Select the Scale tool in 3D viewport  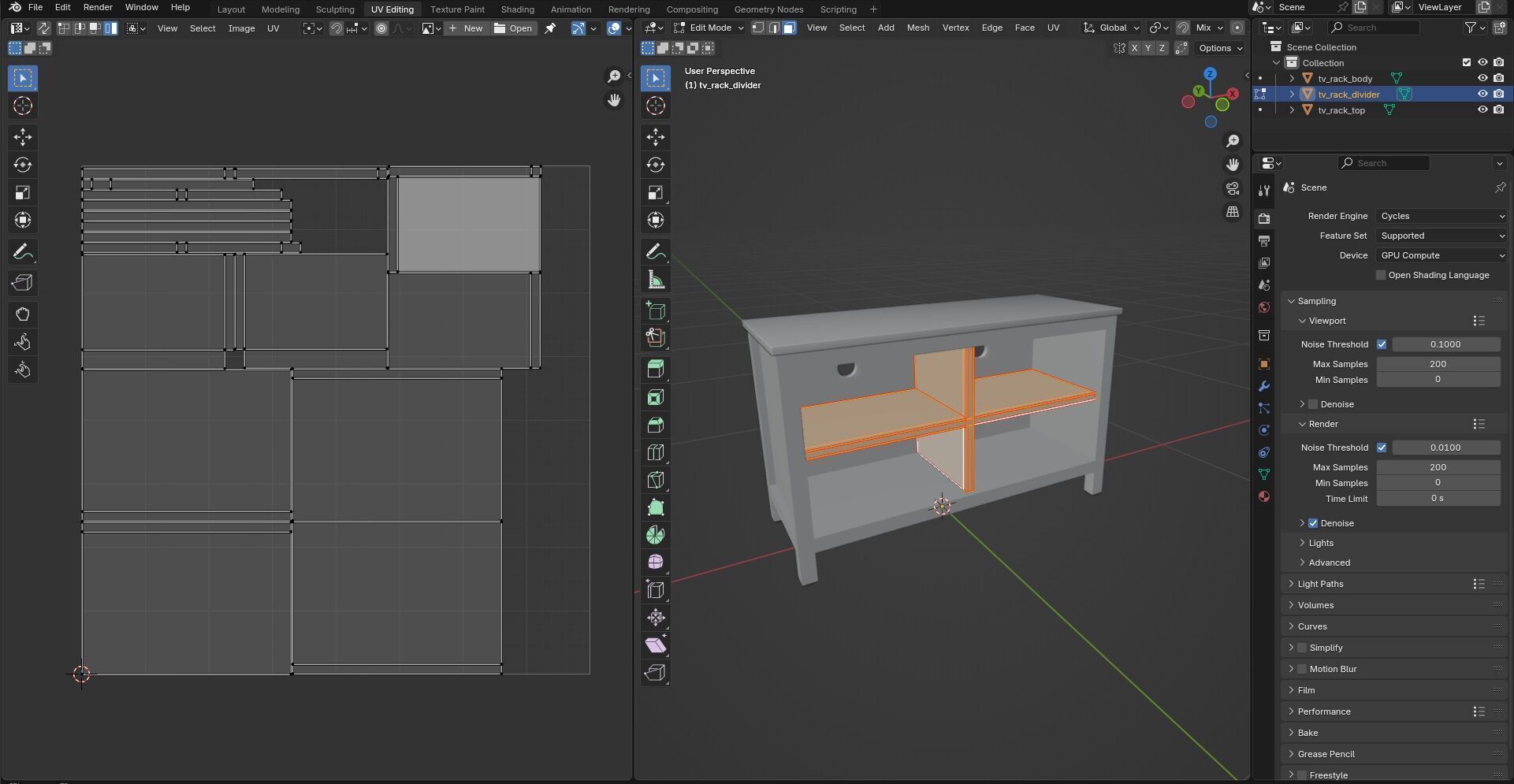click(x=655, y=192)
